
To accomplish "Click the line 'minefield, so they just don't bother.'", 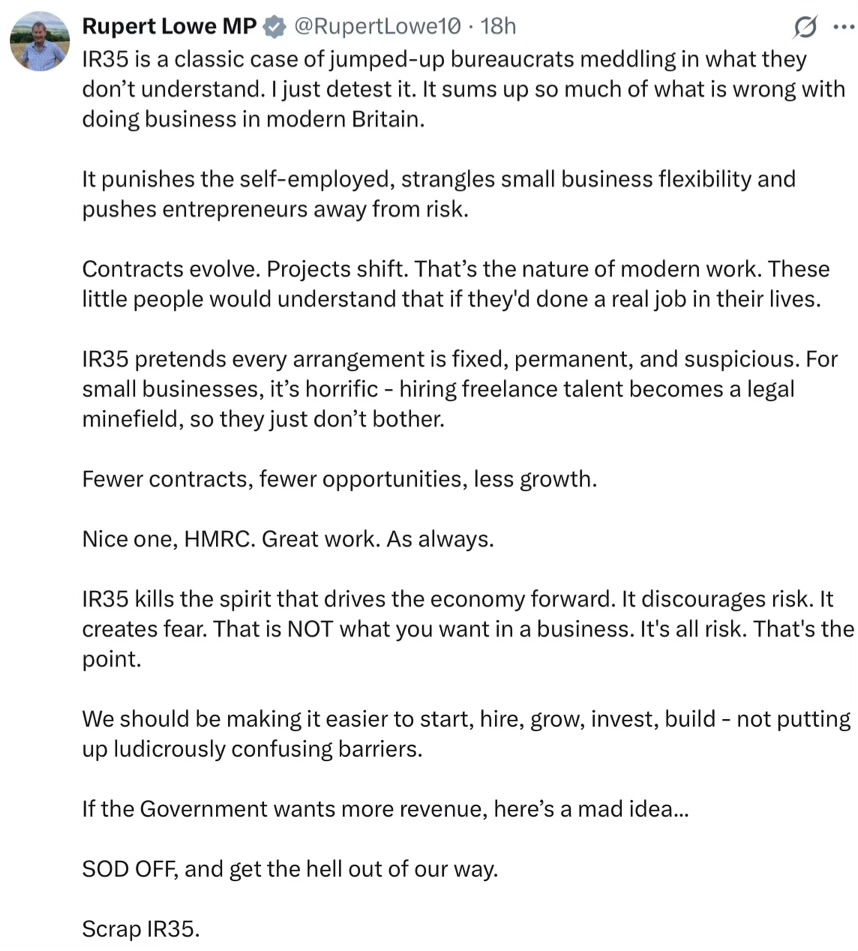I will coord(264,419).
